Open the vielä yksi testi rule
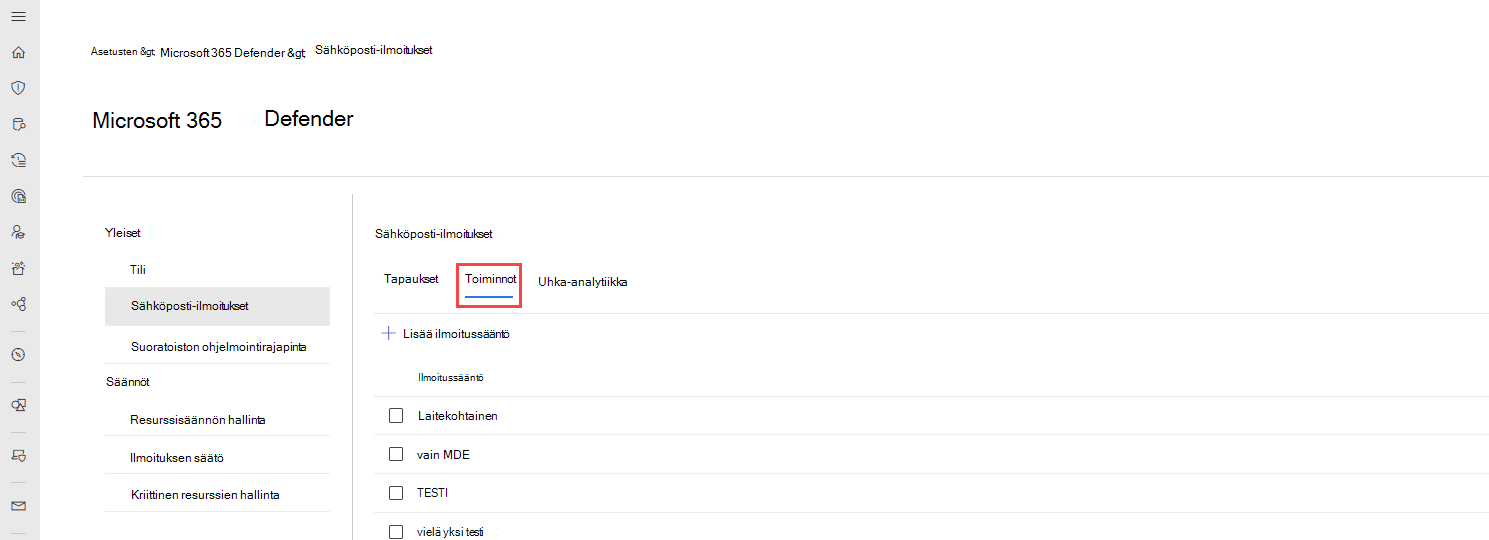1489x540 pixels. (450, 532)
